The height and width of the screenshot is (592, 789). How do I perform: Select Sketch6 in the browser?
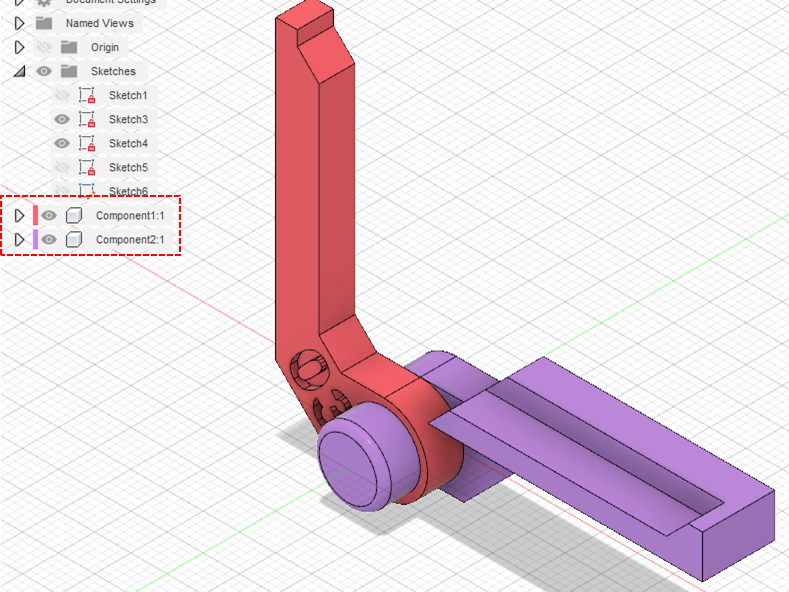pos(128,191)
